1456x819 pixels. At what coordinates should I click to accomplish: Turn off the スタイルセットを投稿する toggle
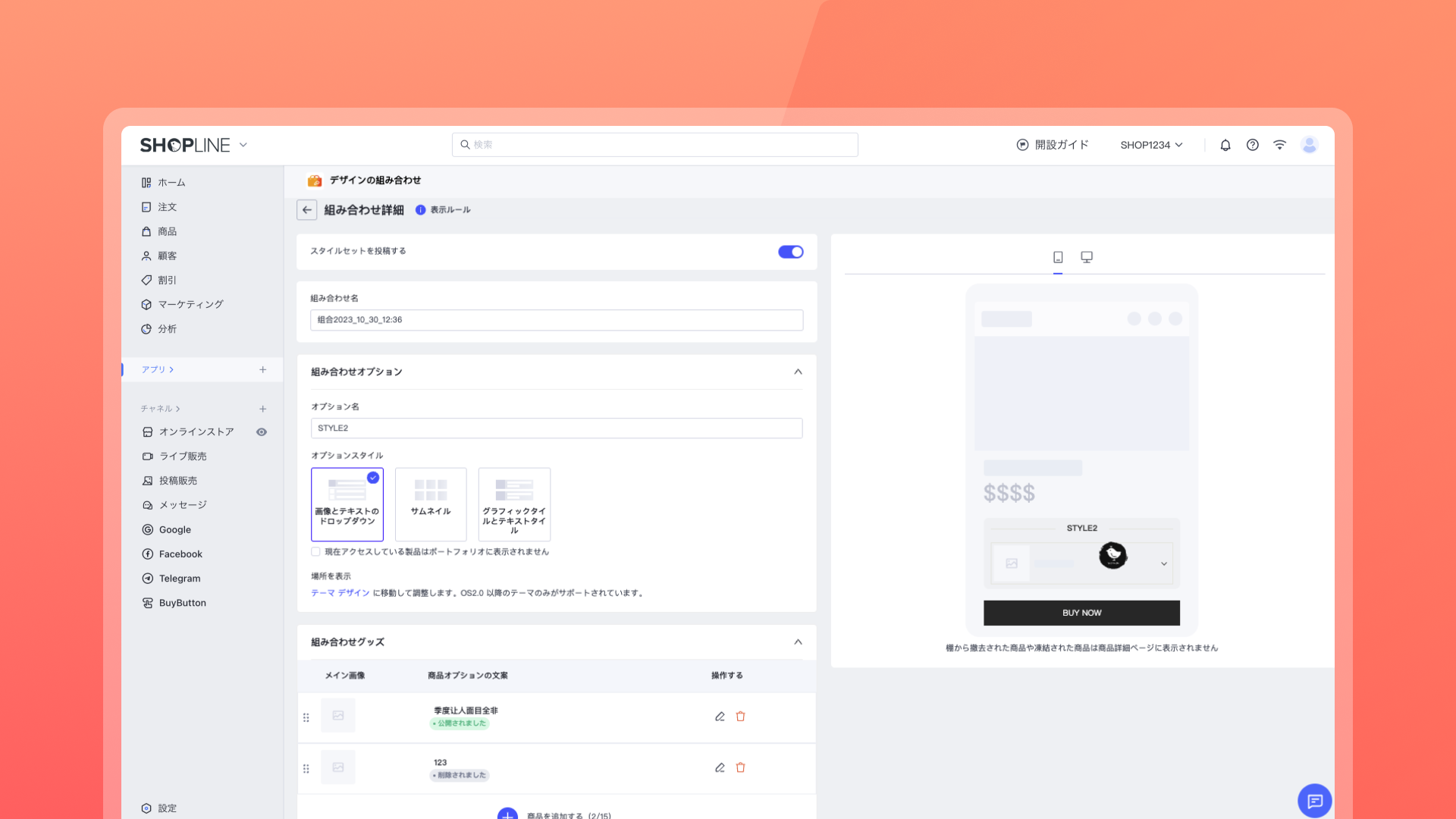[x=790, y=252]
